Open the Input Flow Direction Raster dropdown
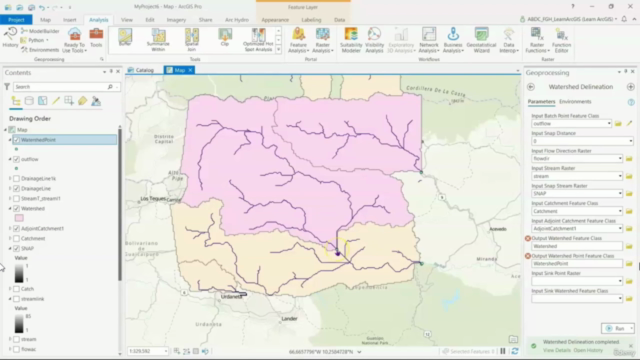 click(x=620, y=158)
